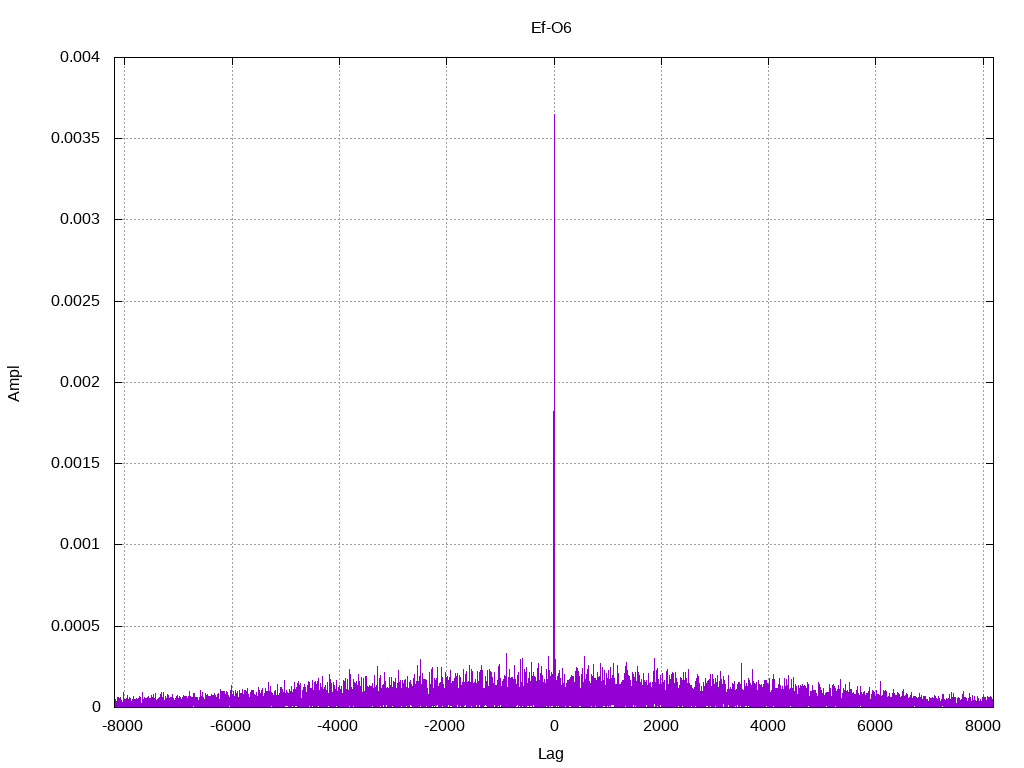Click the 0.0015 y-axis tick label
Image resolution: width=1024 pixels, height=768 pixels.
[75, 463]
